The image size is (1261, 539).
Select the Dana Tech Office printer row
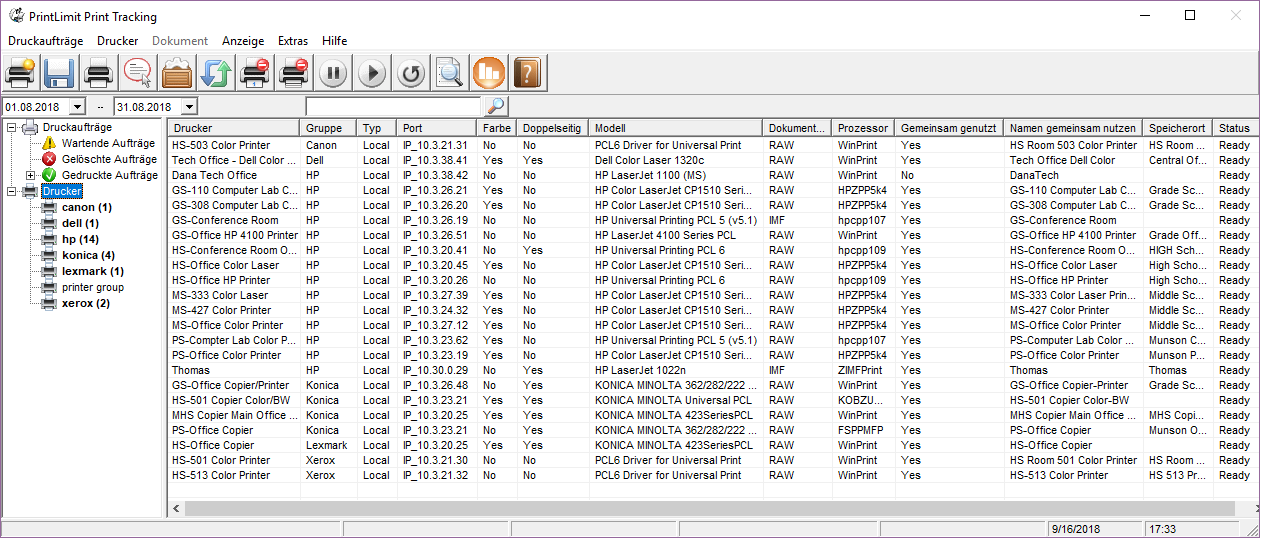point(712,175)
